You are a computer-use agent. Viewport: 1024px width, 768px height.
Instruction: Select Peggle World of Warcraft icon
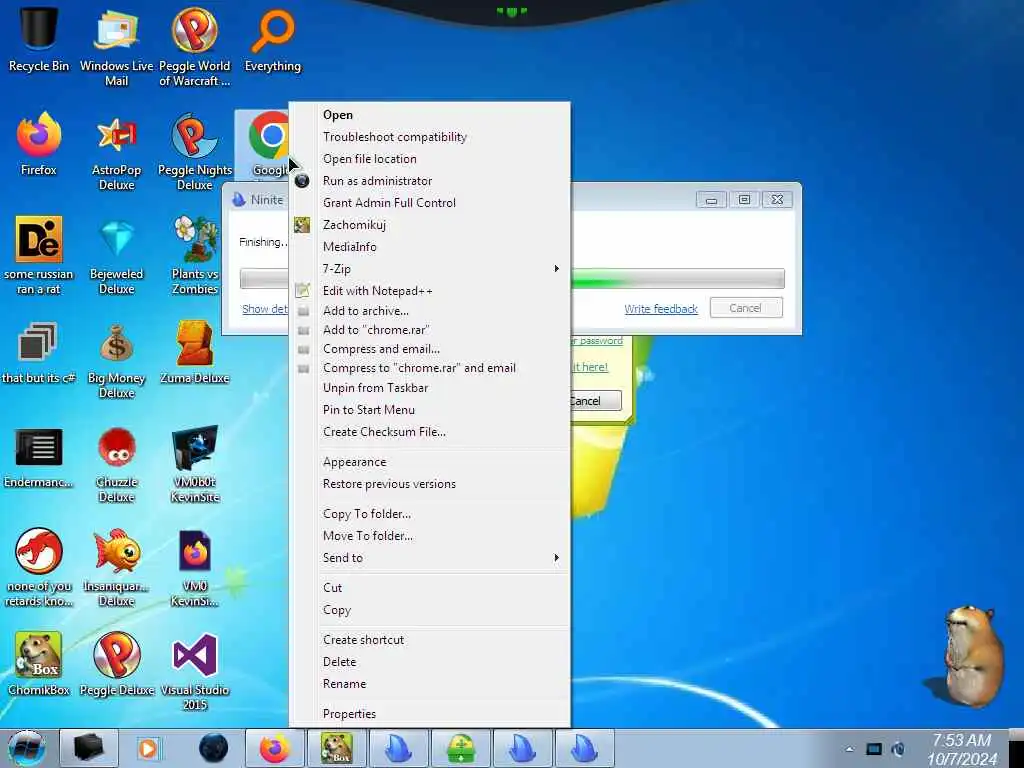tap(195, 46)
